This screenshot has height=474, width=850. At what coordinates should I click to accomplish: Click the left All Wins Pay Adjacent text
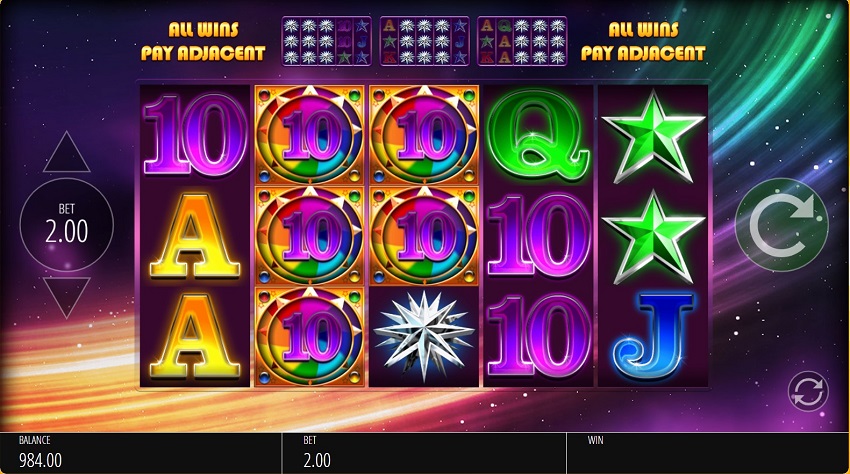click(203, 41)
